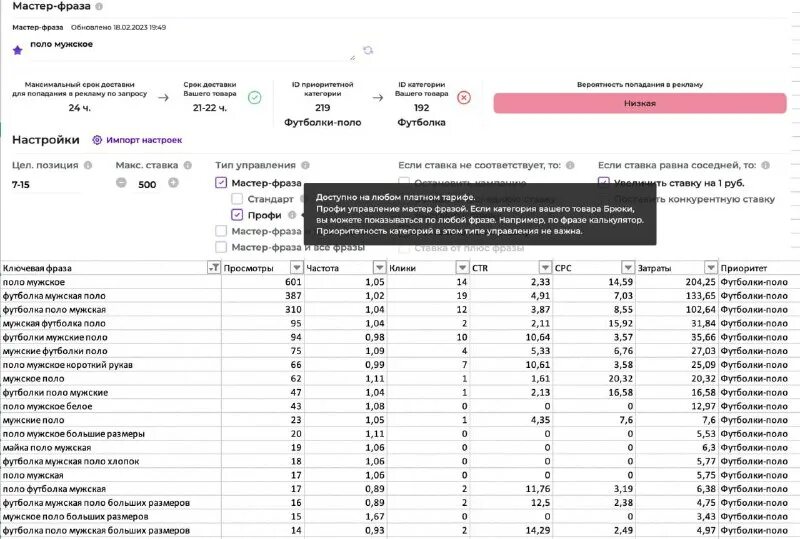Click the Низкая probability bar
The width and height of the screenshot is (800, 539).
click(640, 103)
